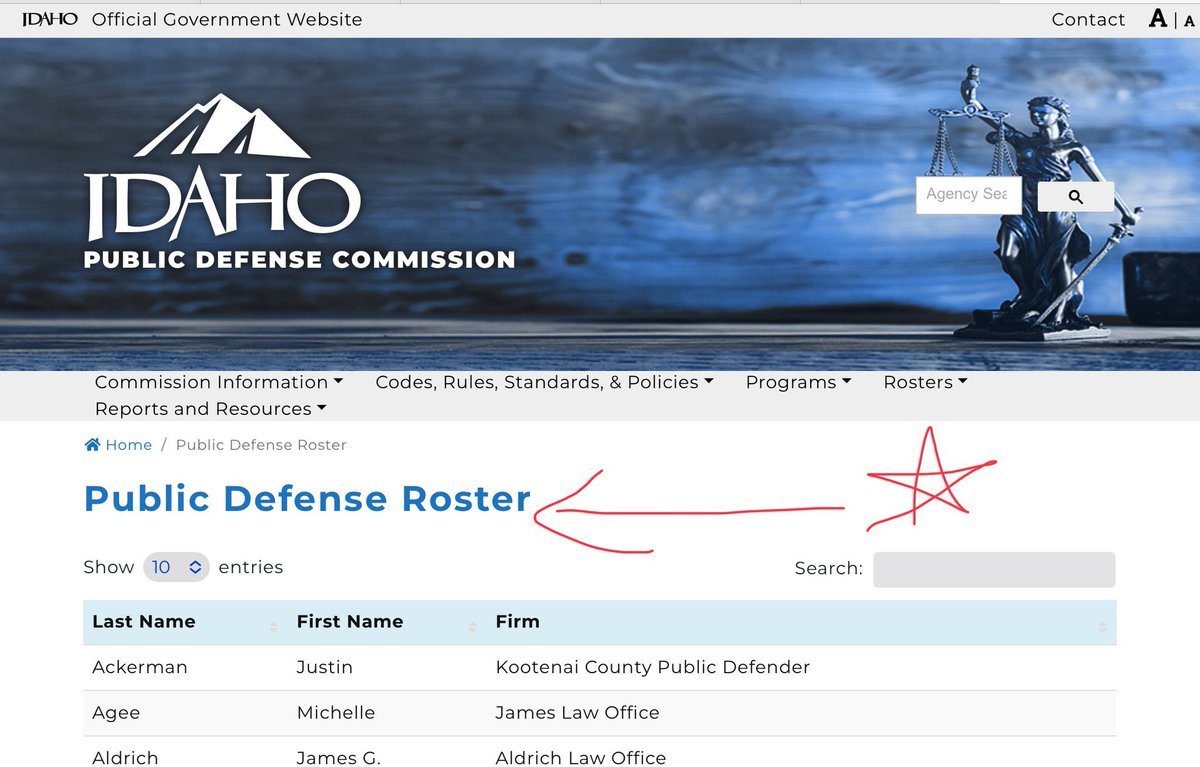The width and height of the screenshot is (1200, 767).
Task: Expand the Rosters menu
Action: point(925,382)
